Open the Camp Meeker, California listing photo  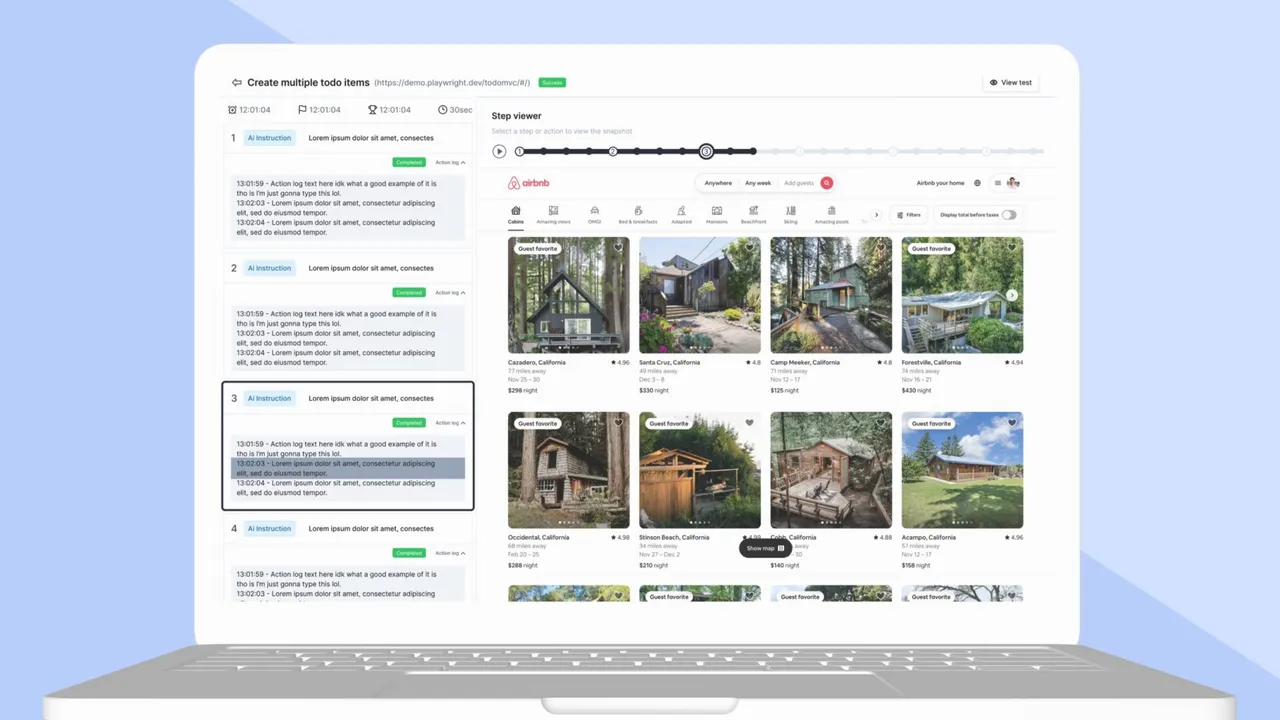(831, 295)
